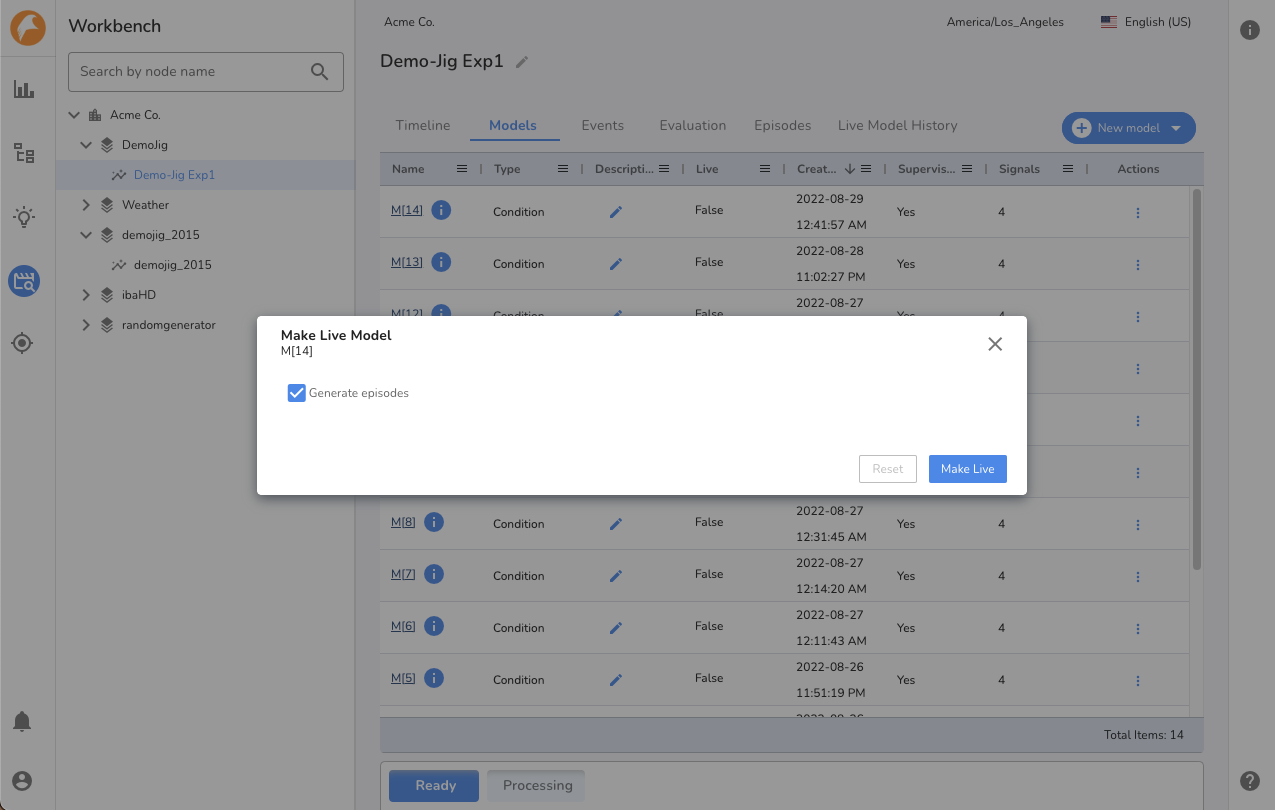The width and height of the screenshot is (1275, 810).
Task: Open the M[13] model link
Action: pos(407,263)
